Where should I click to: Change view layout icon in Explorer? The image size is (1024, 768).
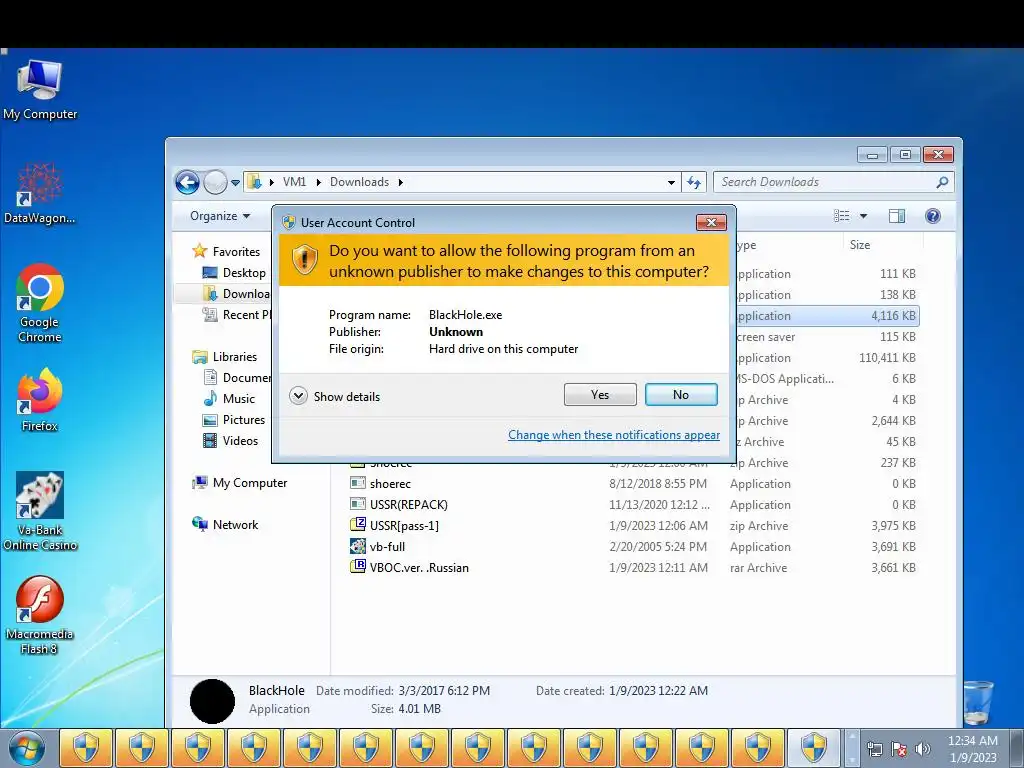(x=842, y=216)
